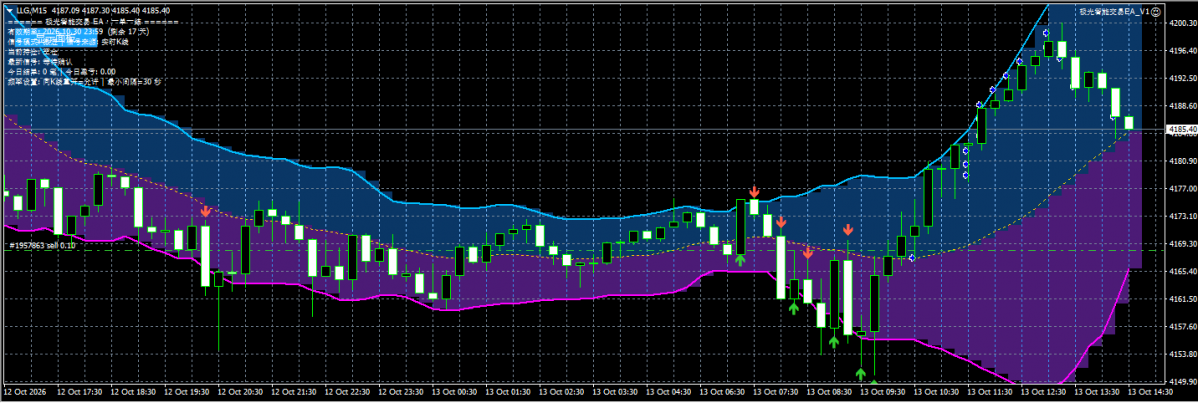Click the topmost blue diamond marker on the uptrend
Screen dimensions: 1198x403
(x=1046, y=33)
